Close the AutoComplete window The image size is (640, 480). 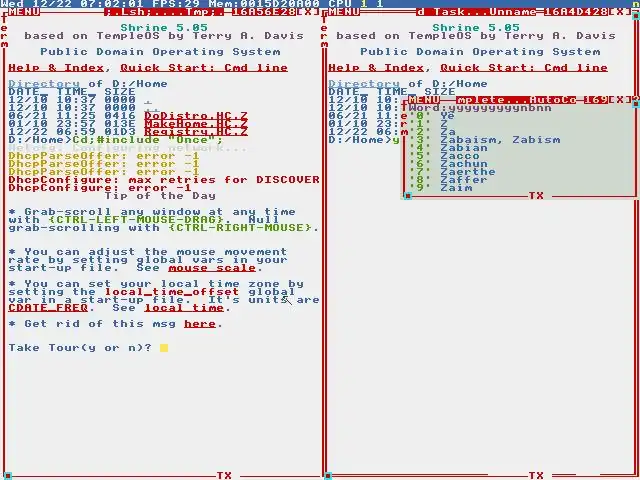click(620, 100)
